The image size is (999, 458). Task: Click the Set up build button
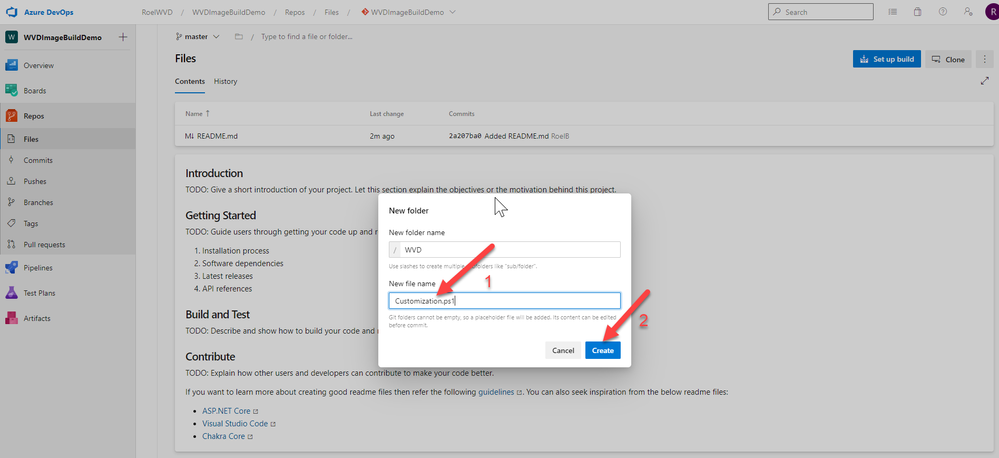point(886,59)
